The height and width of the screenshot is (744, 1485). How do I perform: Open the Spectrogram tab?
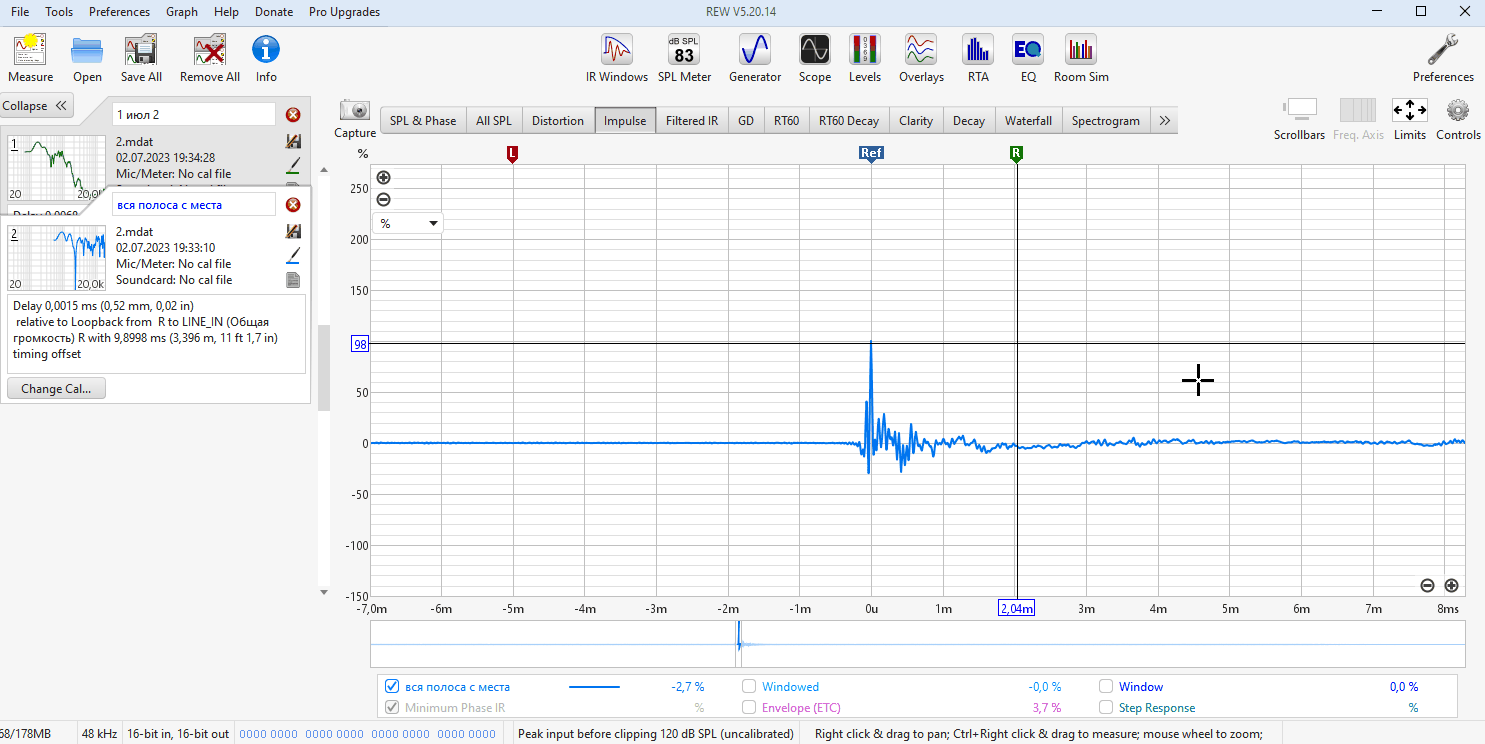pos(1106,121)
